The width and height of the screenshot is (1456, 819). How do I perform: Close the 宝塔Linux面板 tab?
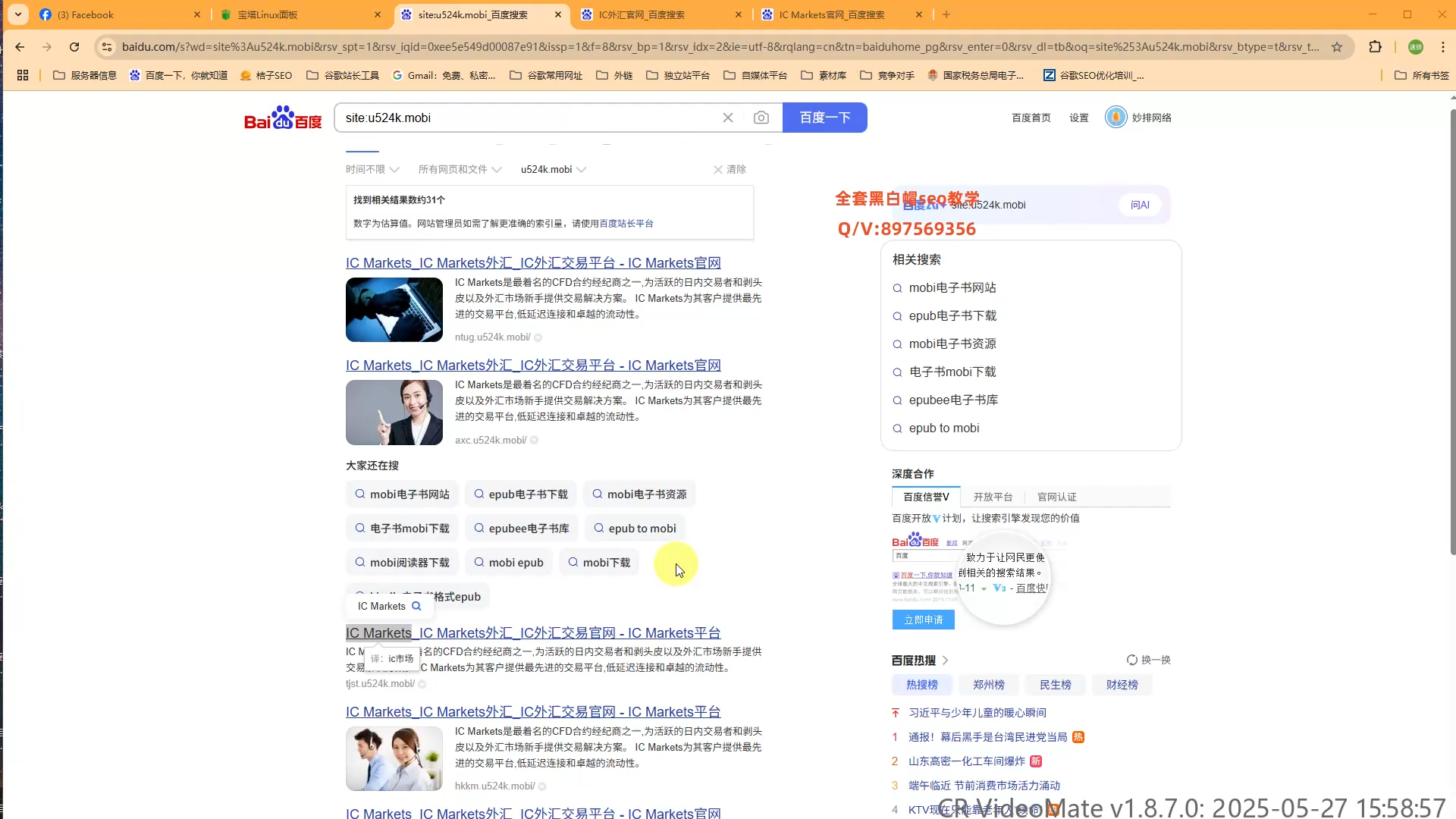click(378, 14)
